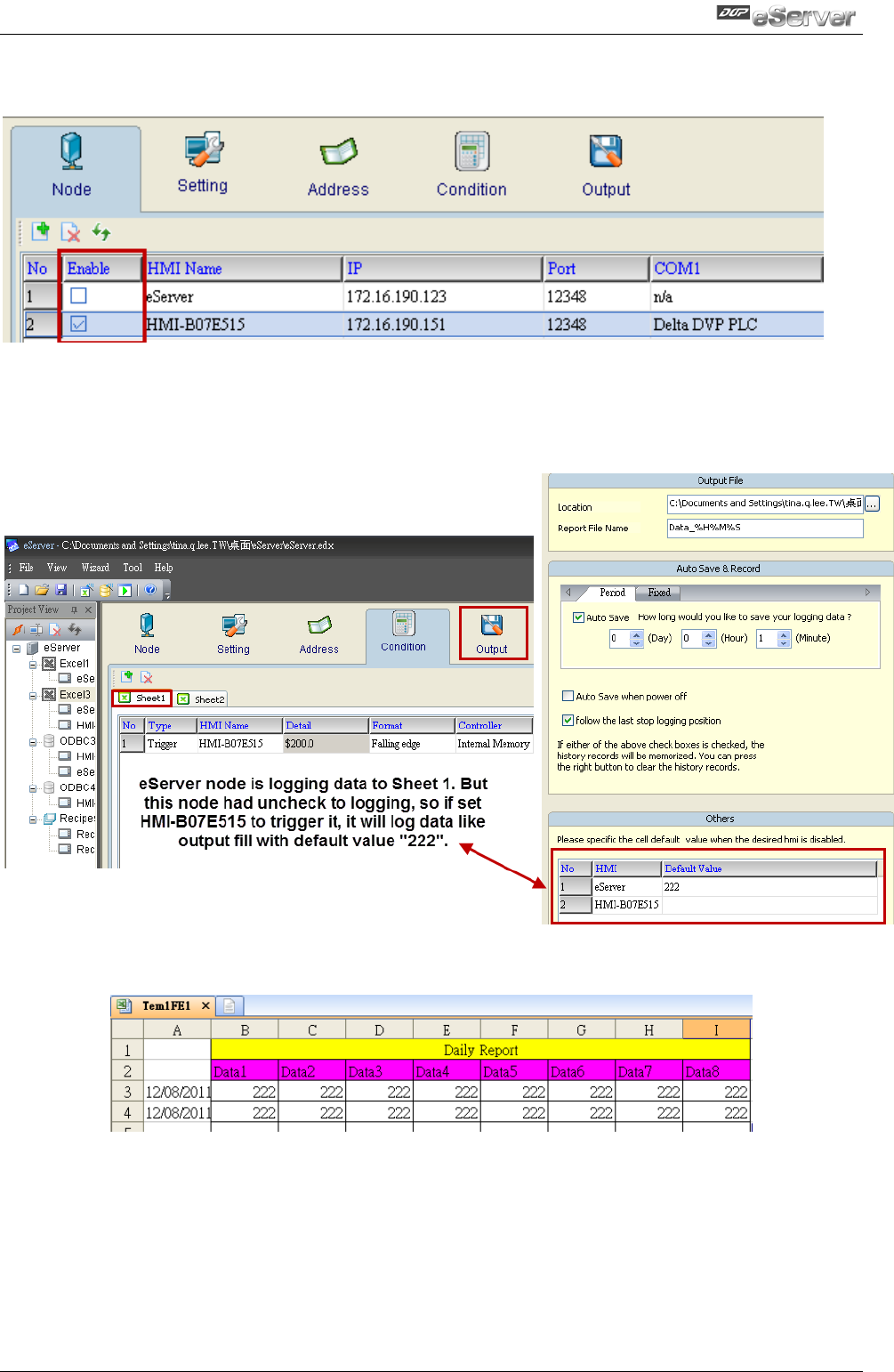The image size is (894, 1372).
Task: Uncheck the Auto Save checkbox
Action: [x=579, y=617]
